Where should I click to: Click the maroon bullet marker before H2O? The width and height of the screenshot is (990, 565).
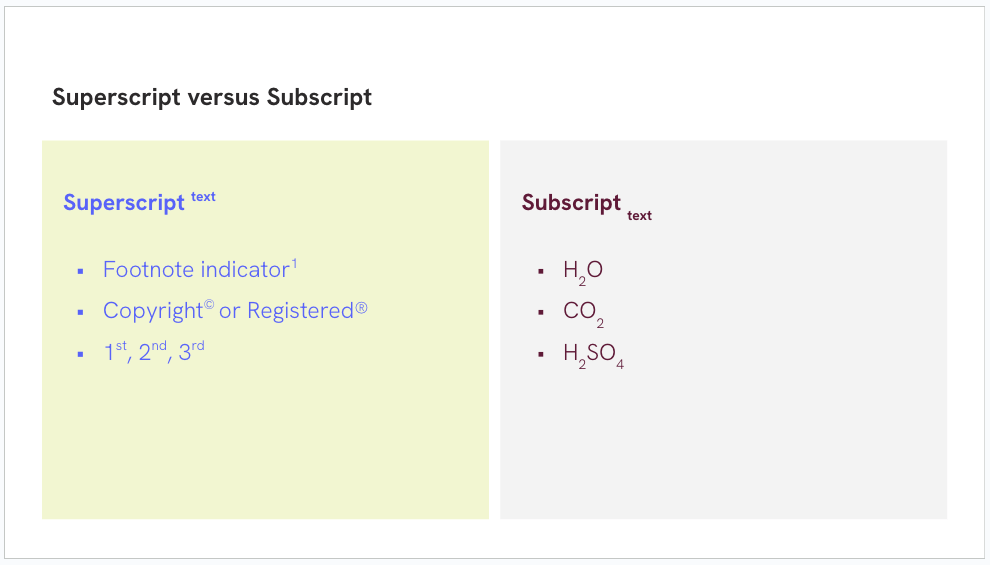pos(541,271)
